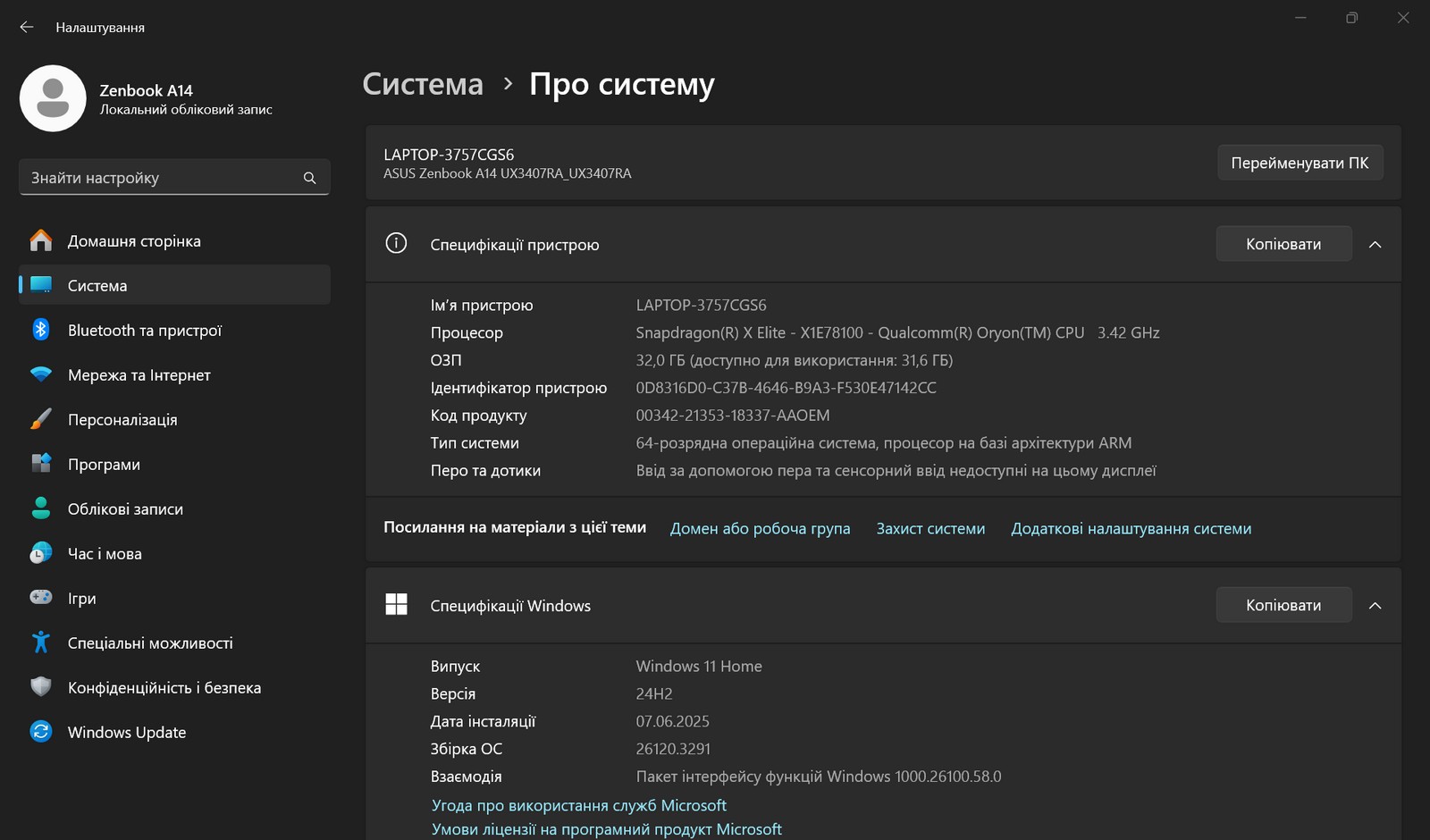
Task: Click the Privacy shield icon
Action: 41,687
